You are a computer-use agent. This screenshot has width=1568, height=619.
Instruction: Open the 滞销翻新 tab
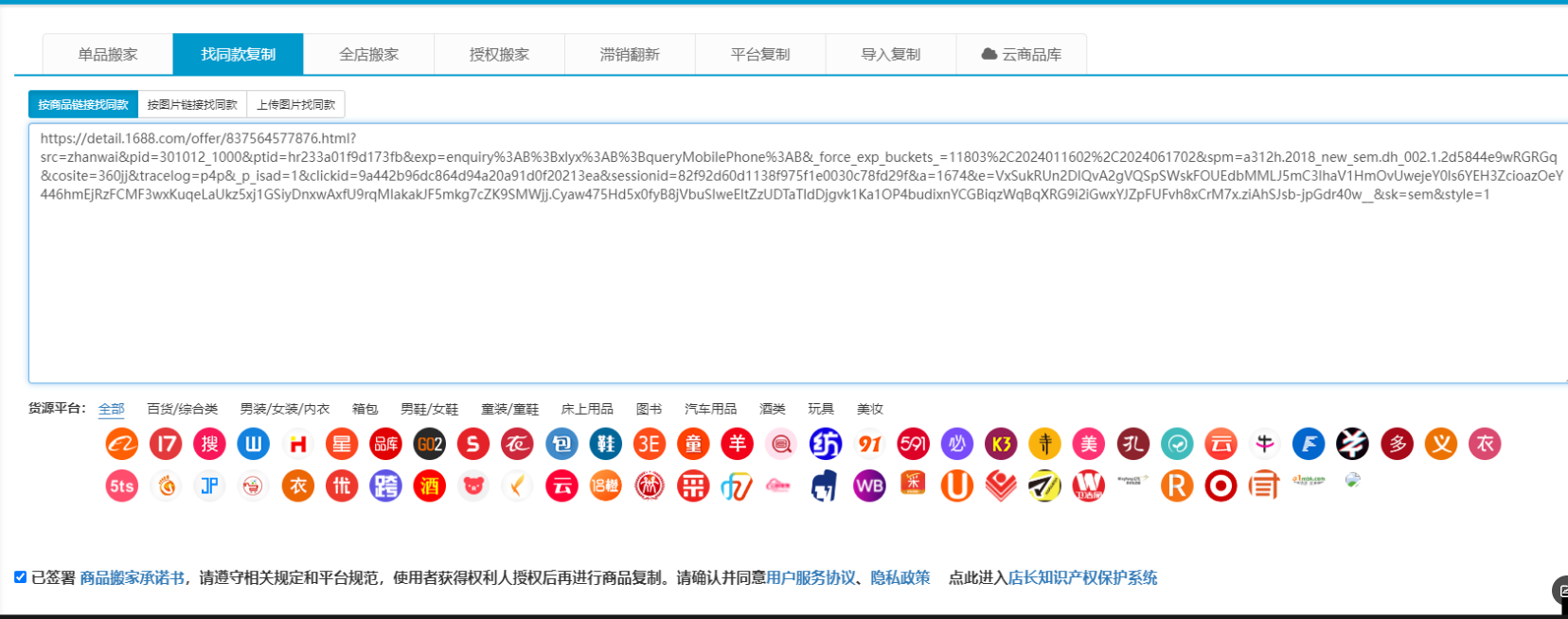point(630,54)
